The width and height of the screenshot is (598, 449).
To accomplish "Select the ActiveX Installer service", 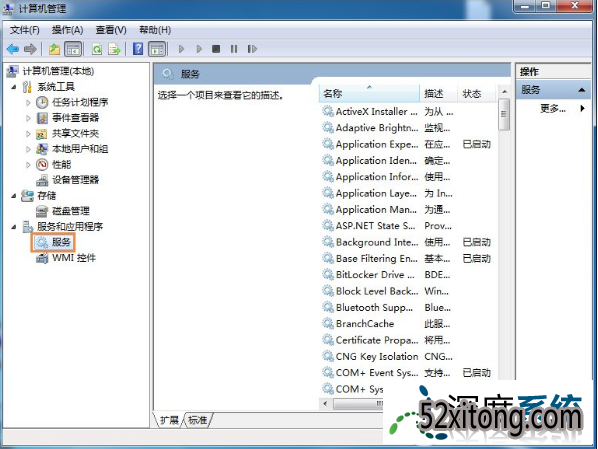I will (407, 112).
